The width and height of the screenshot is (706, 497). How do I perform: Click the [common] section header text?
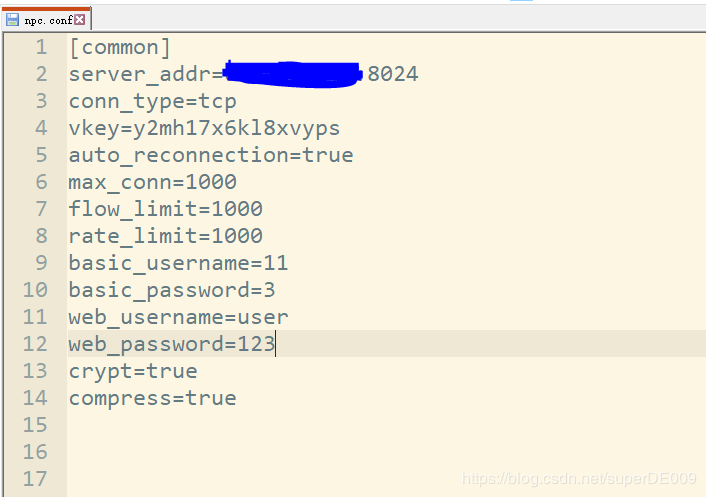(x=120, y=47)
